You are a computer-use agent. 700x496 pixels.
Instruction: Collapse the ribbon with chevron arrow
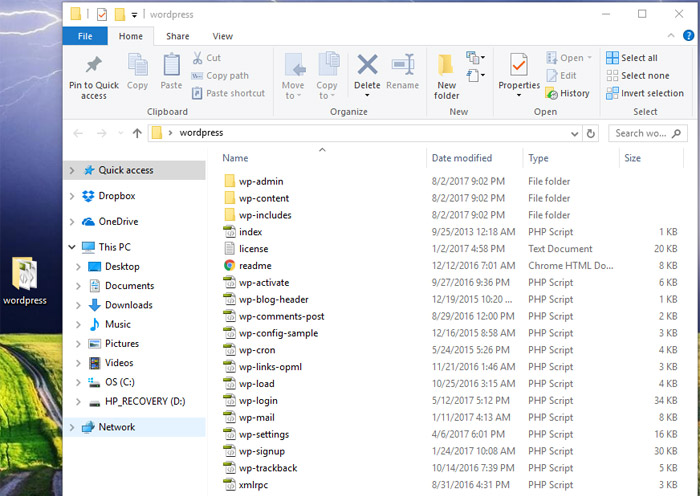pos(671,36)
